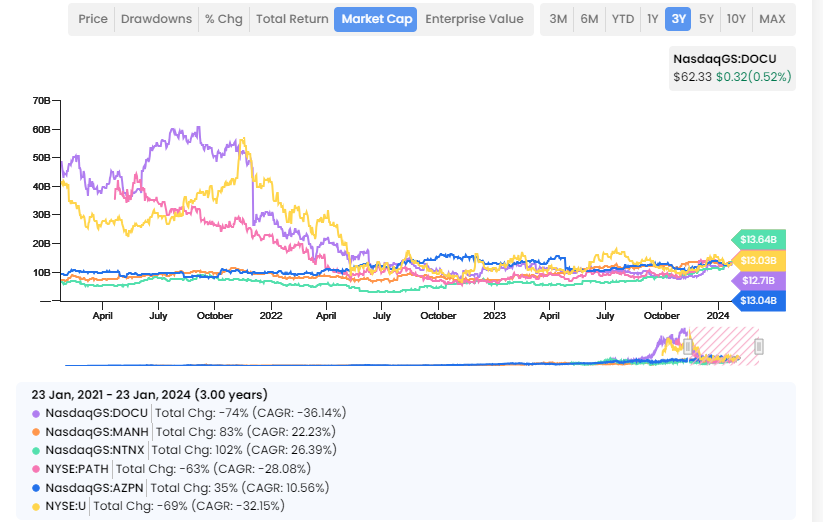Click the 10B y-axis label
Viewport: 823px width, 522px height.
41,272
